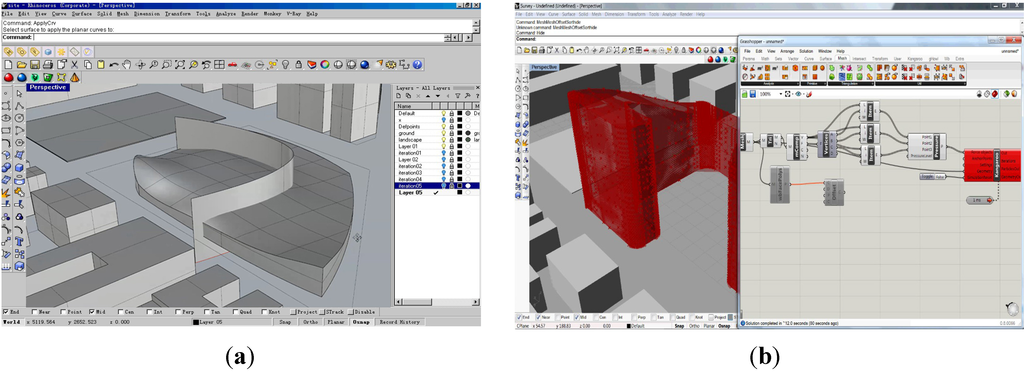Click the Record History button
Viewport: 1024px width, 377px height.
[400, 322]
